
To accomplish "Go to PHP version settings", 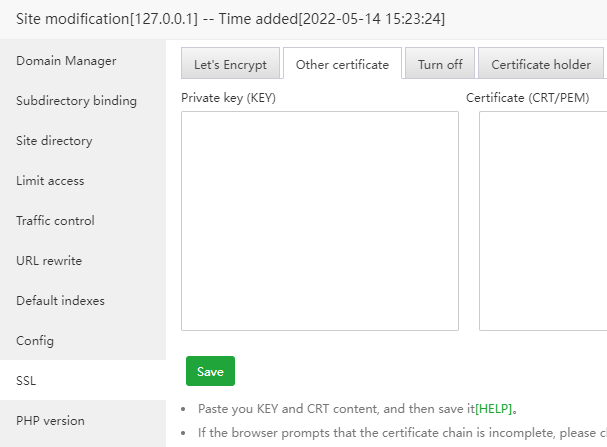I will tap(50, 421).
